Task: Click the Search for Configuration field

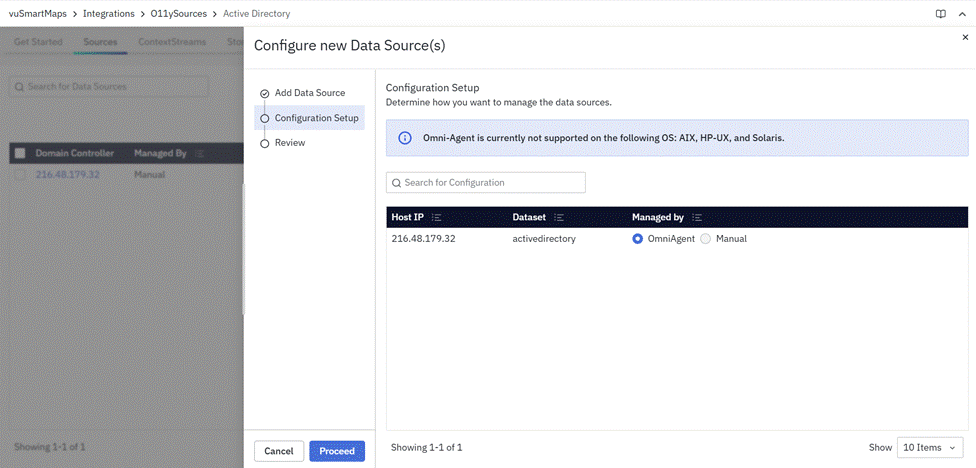Action: coord(486,183)
